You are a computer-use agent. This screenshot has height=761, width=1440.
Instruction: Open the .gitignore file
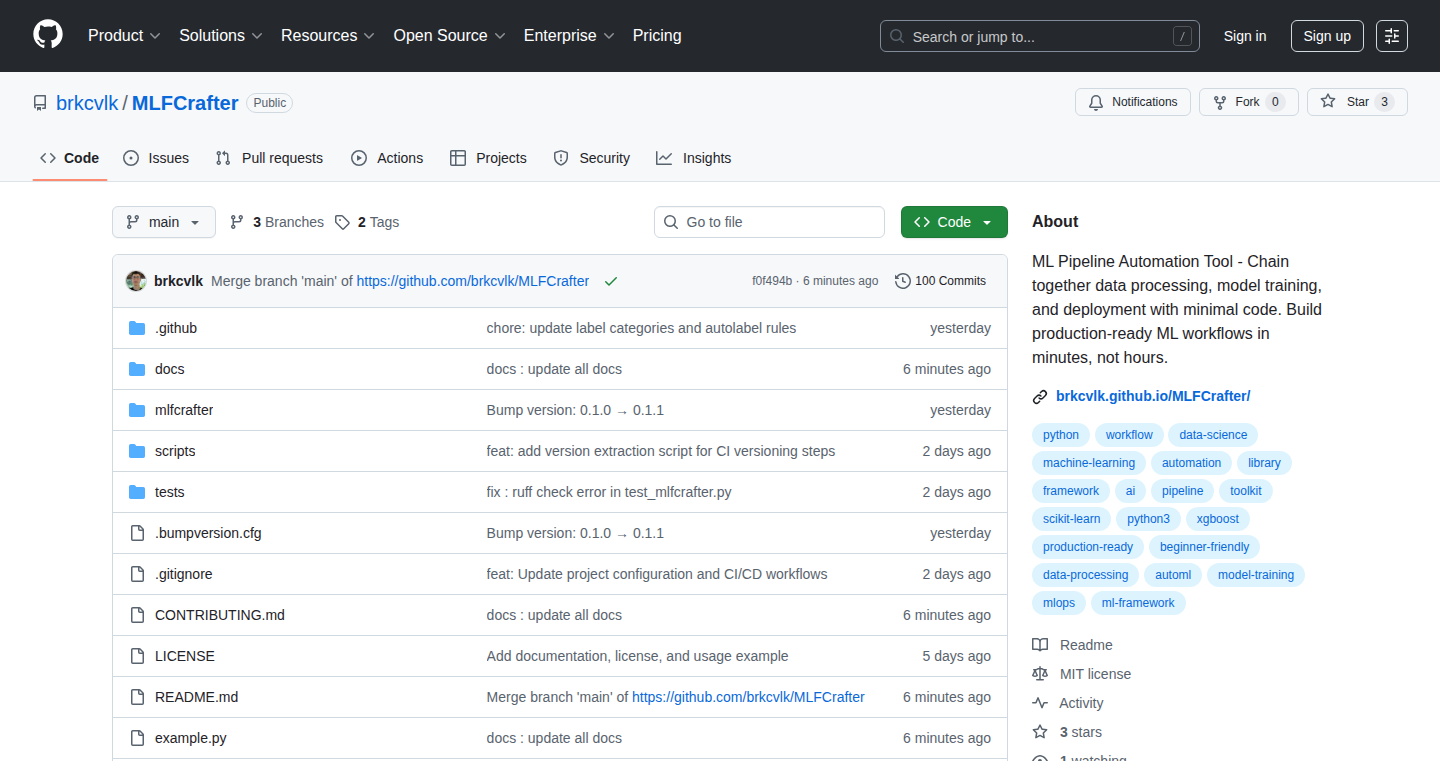[184, 574]
